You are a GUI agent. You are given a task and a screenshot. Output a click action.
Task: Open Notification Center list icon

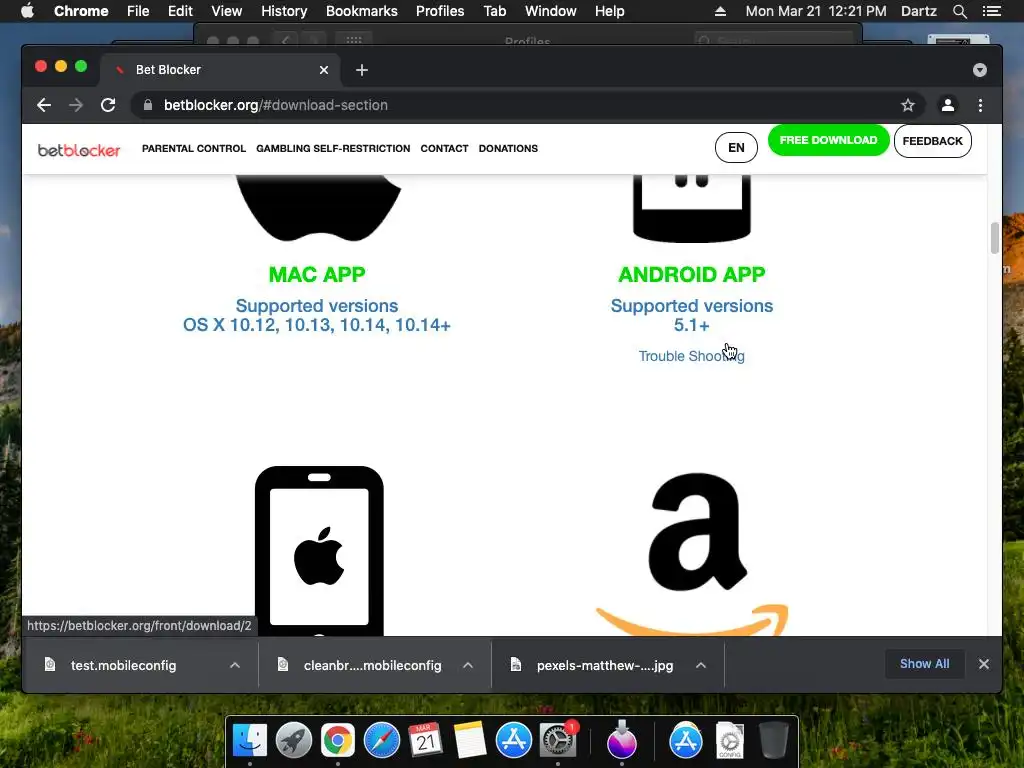coord(992,11)
